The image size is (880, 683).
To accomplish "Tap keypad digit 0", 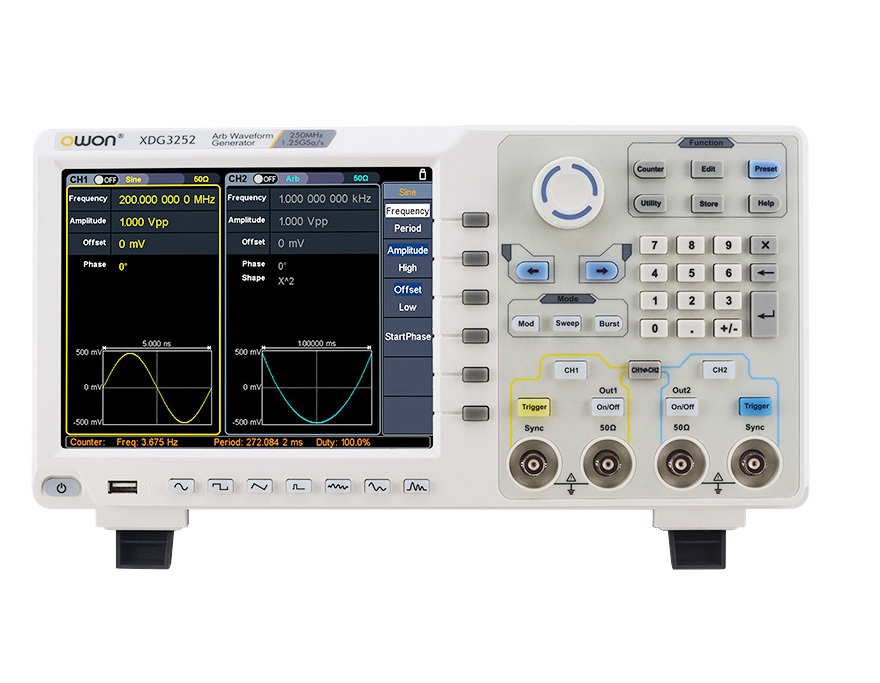I will pyautogui.click(x=654, y=328).
